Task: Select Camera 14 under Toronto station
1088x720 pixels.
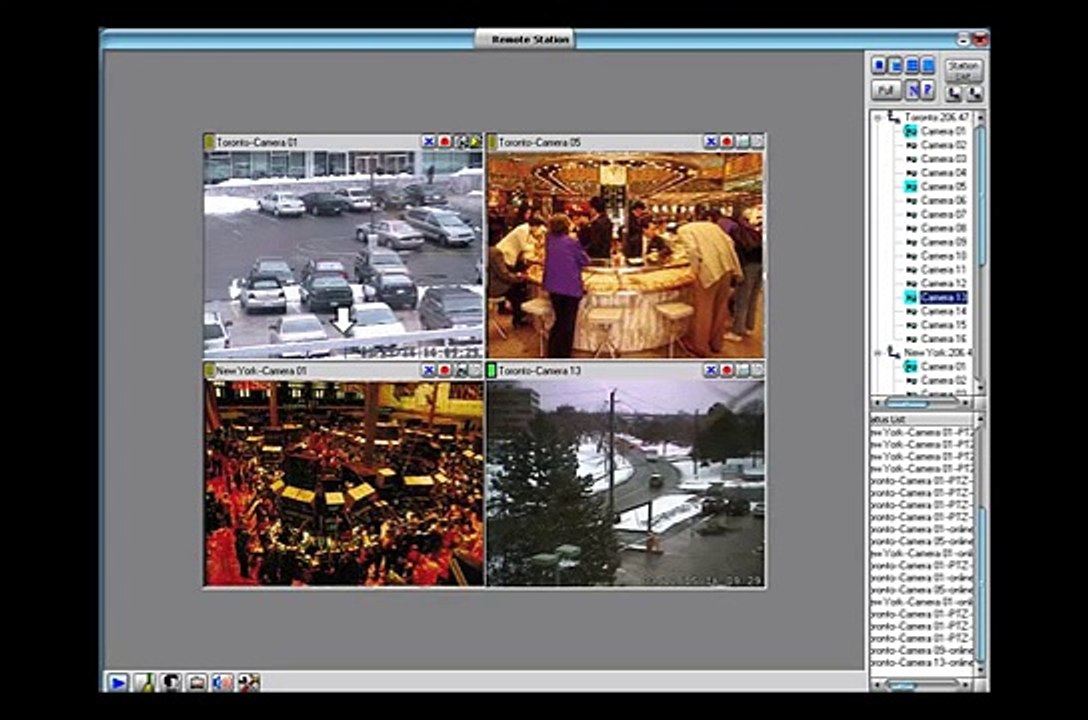Action: 943,311
